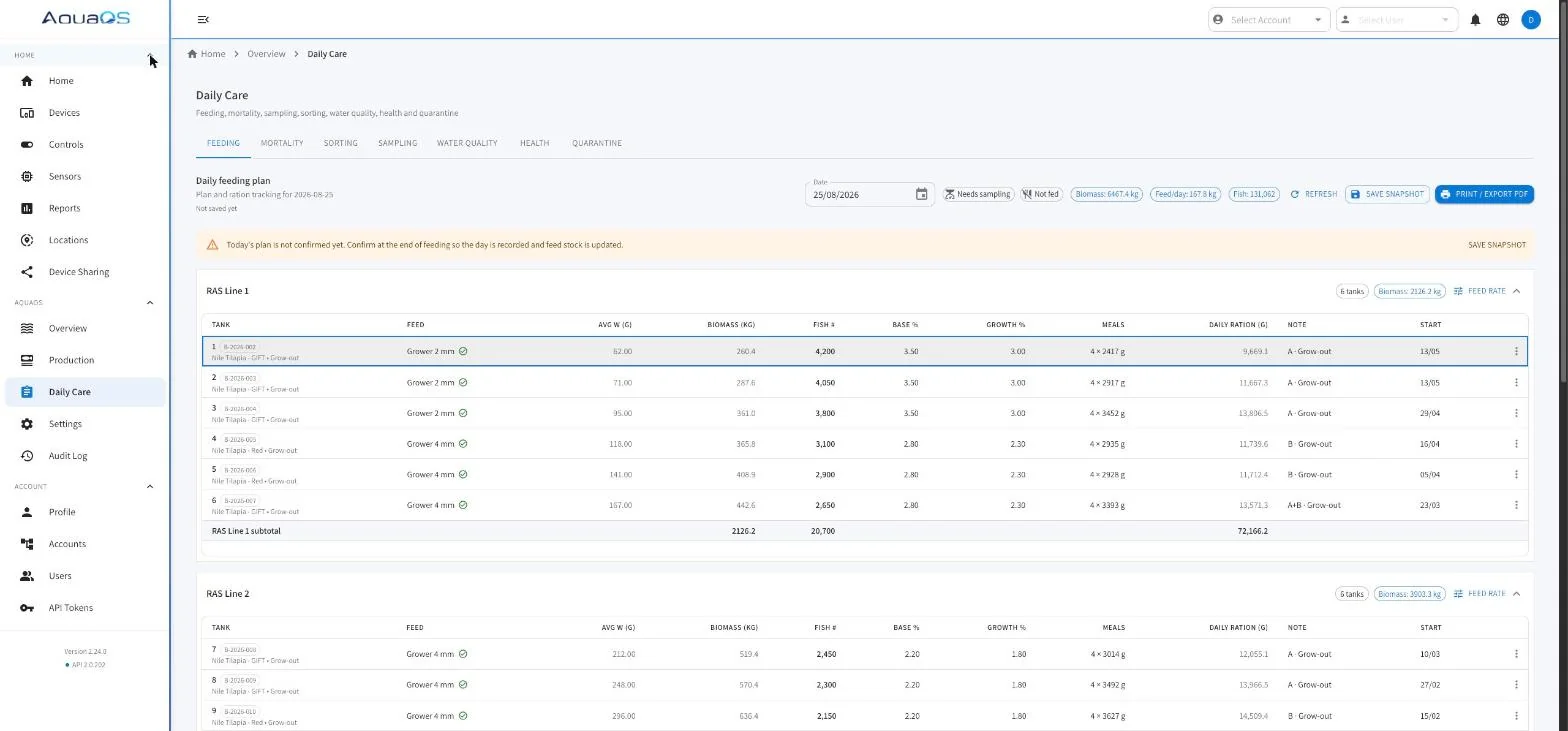Collapse the HOME sidebar section

point(150,56)
